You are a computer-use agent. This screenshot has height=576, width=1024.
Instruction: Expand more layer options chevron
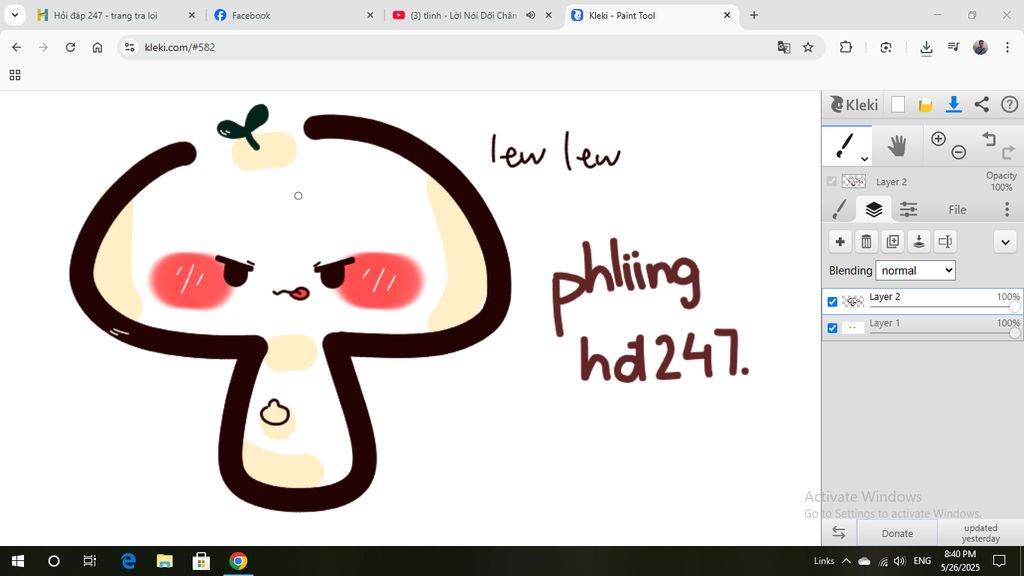coord(1005,242)
